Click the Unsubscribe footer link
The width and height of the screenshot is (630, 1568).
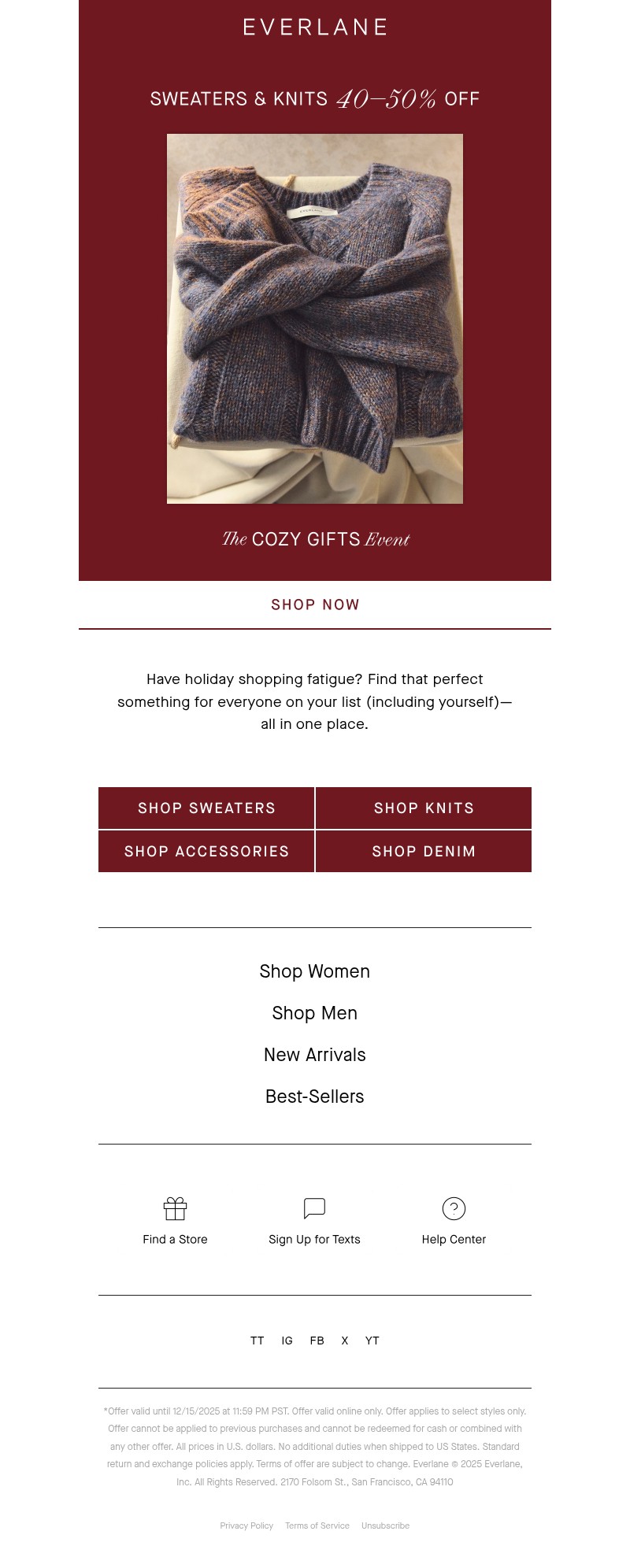point(385,1525)
